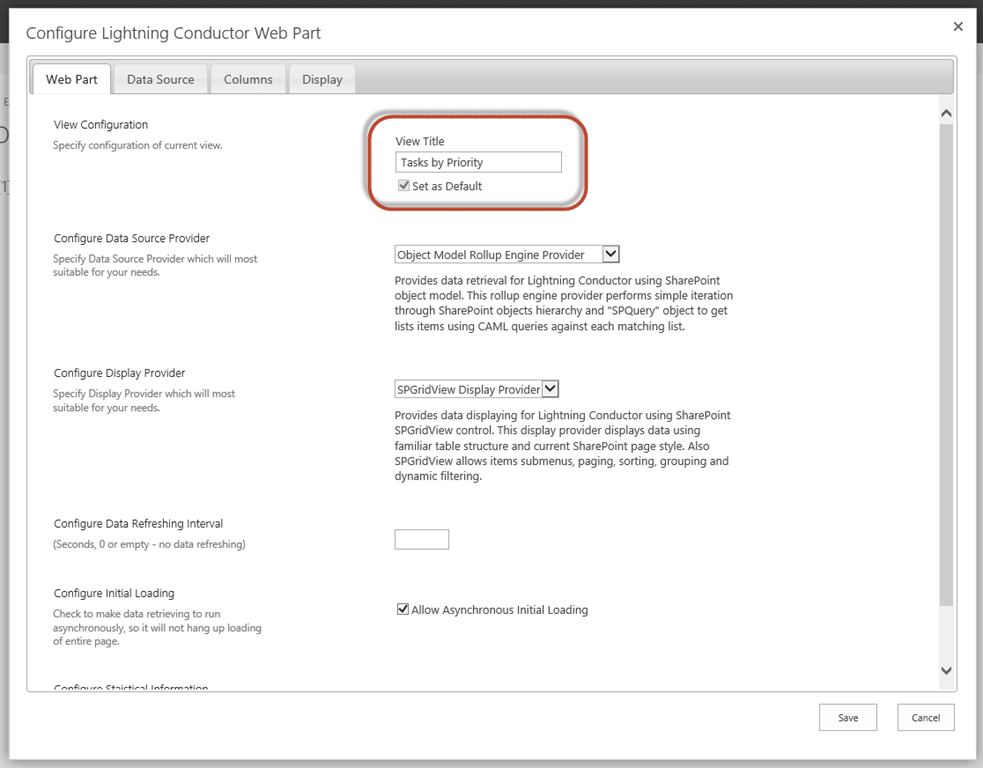
Task: Click the Save button
Action: (x=848, y=718)
